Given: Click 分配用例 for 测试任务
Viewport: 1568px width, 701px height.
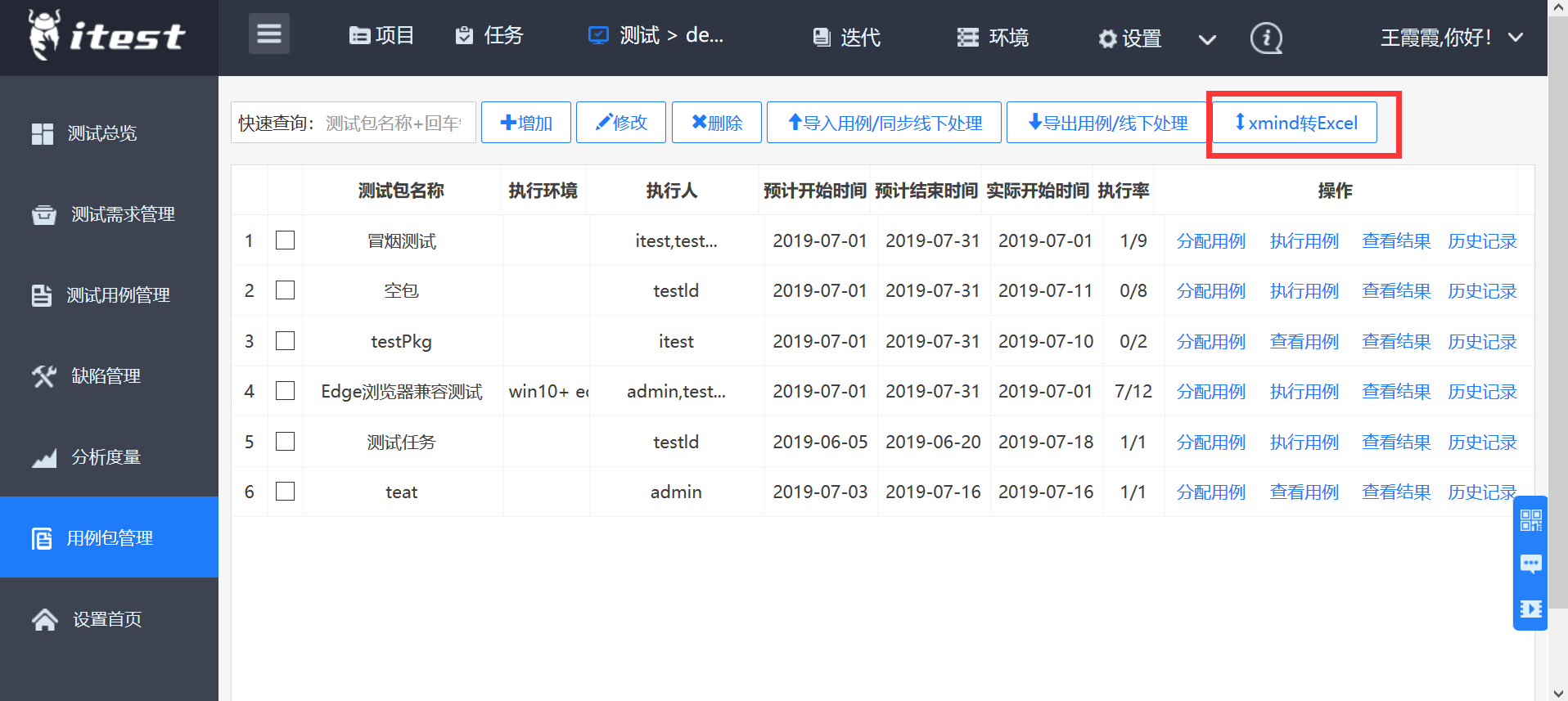Looking at the screenshot, I should click(x=1211, y=443).
